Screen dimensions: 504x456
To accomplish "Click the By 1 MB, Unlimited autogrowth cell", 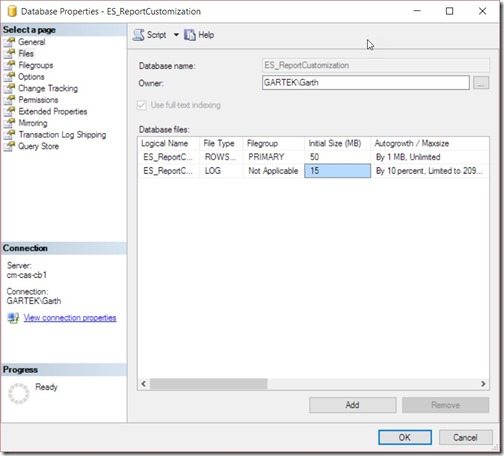I will 430,157.
